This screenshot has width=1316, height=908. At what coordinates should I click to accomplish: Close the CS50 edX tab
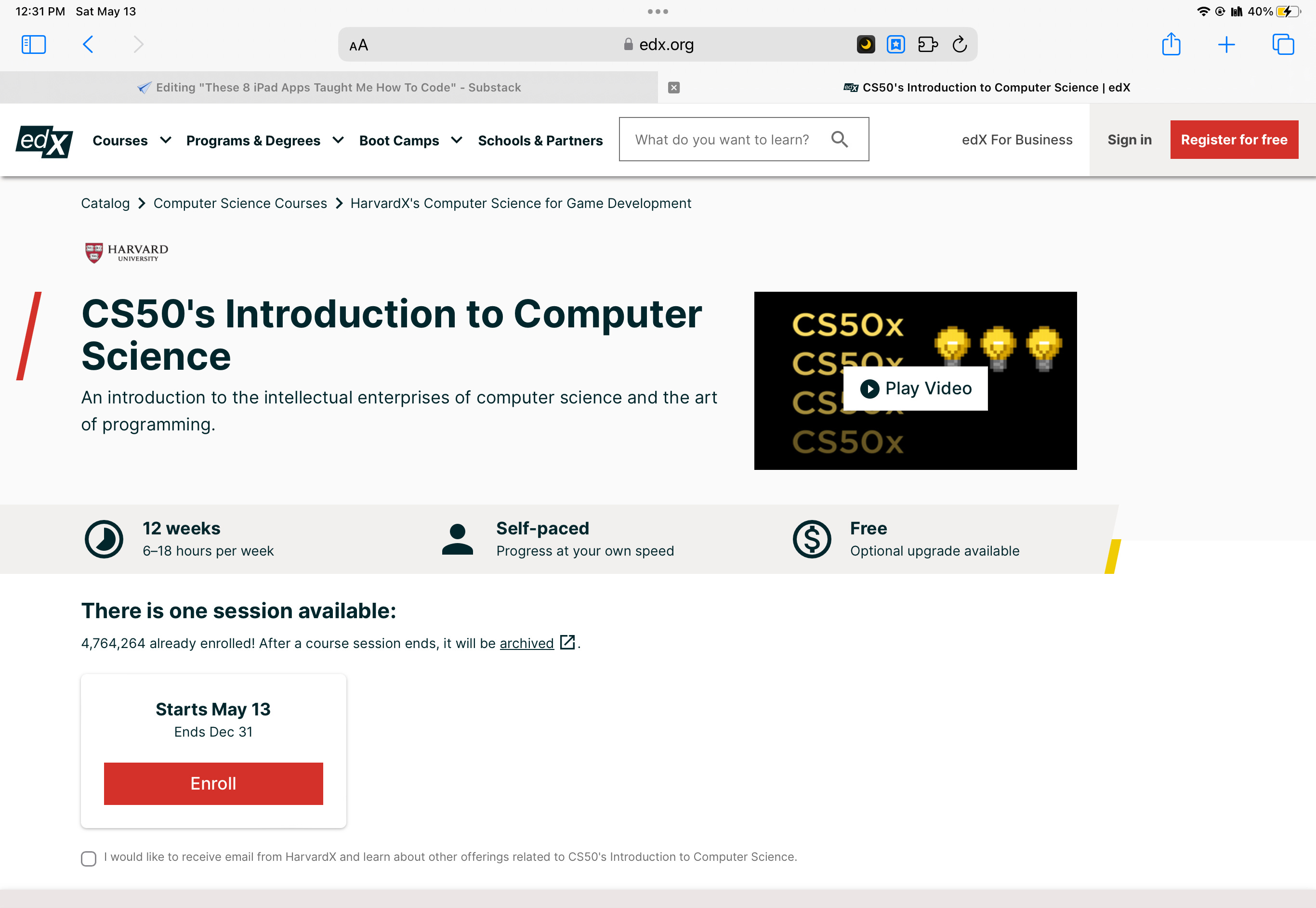(673, 88)
